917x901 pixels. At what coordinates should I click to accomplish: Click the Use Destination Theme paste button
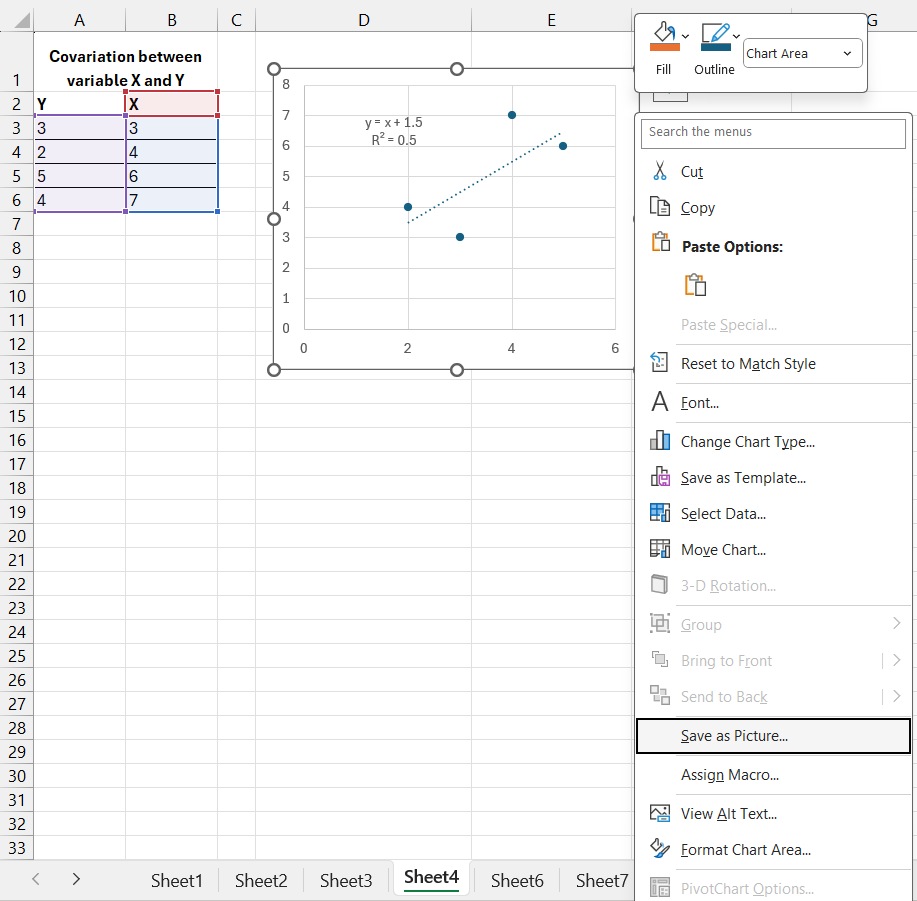pos(695,285)
